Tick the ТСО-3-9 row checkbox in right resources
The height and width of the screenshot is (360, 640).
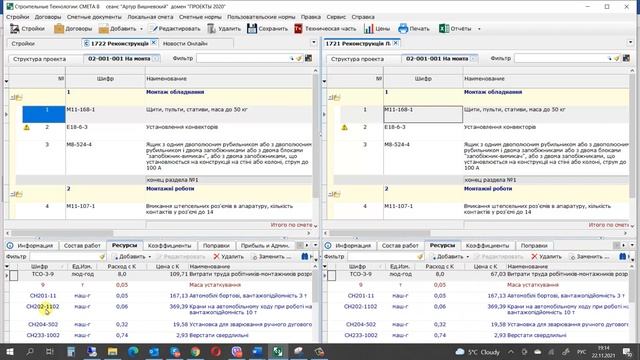tap(332, 276)
